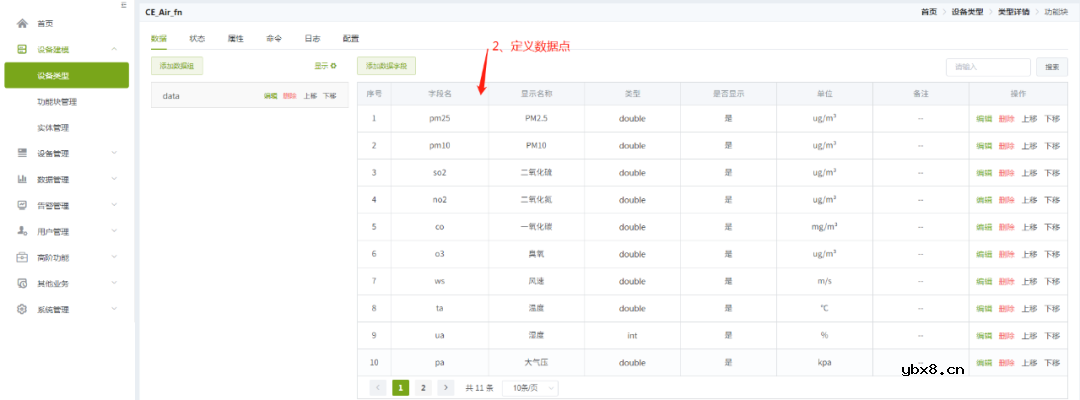Open 实体管理 in sidebar

click(x=52, y=127)
